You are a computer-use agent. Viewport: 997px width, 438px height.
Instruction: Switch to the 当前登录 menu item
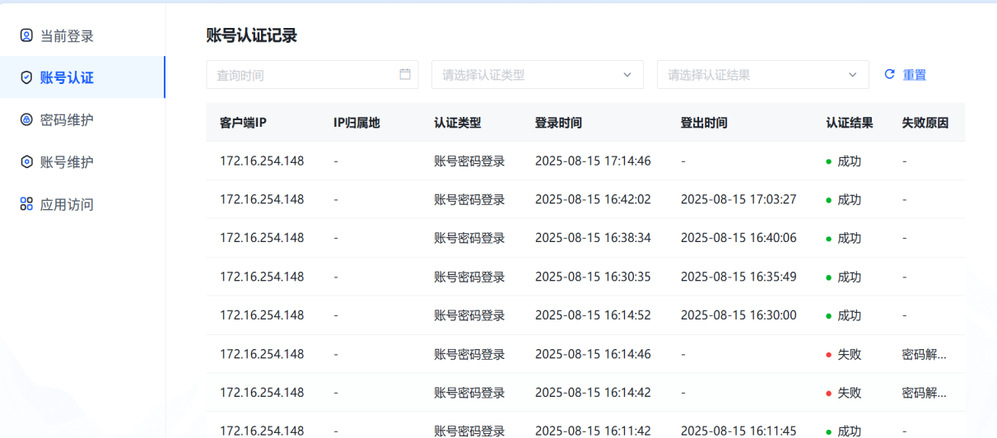(x=67, y=36)
